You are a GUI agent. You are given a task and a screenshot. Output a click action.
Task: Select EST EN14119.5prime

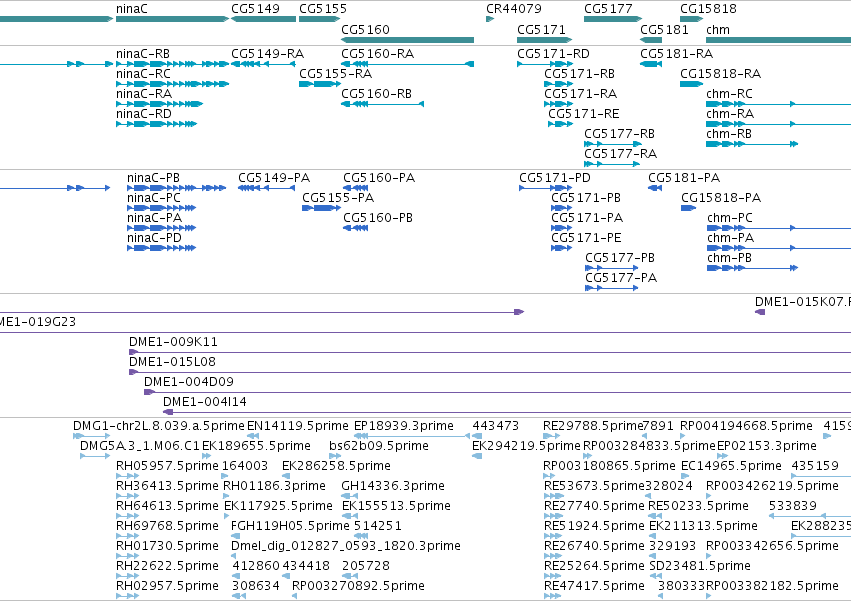pos(297,426)
